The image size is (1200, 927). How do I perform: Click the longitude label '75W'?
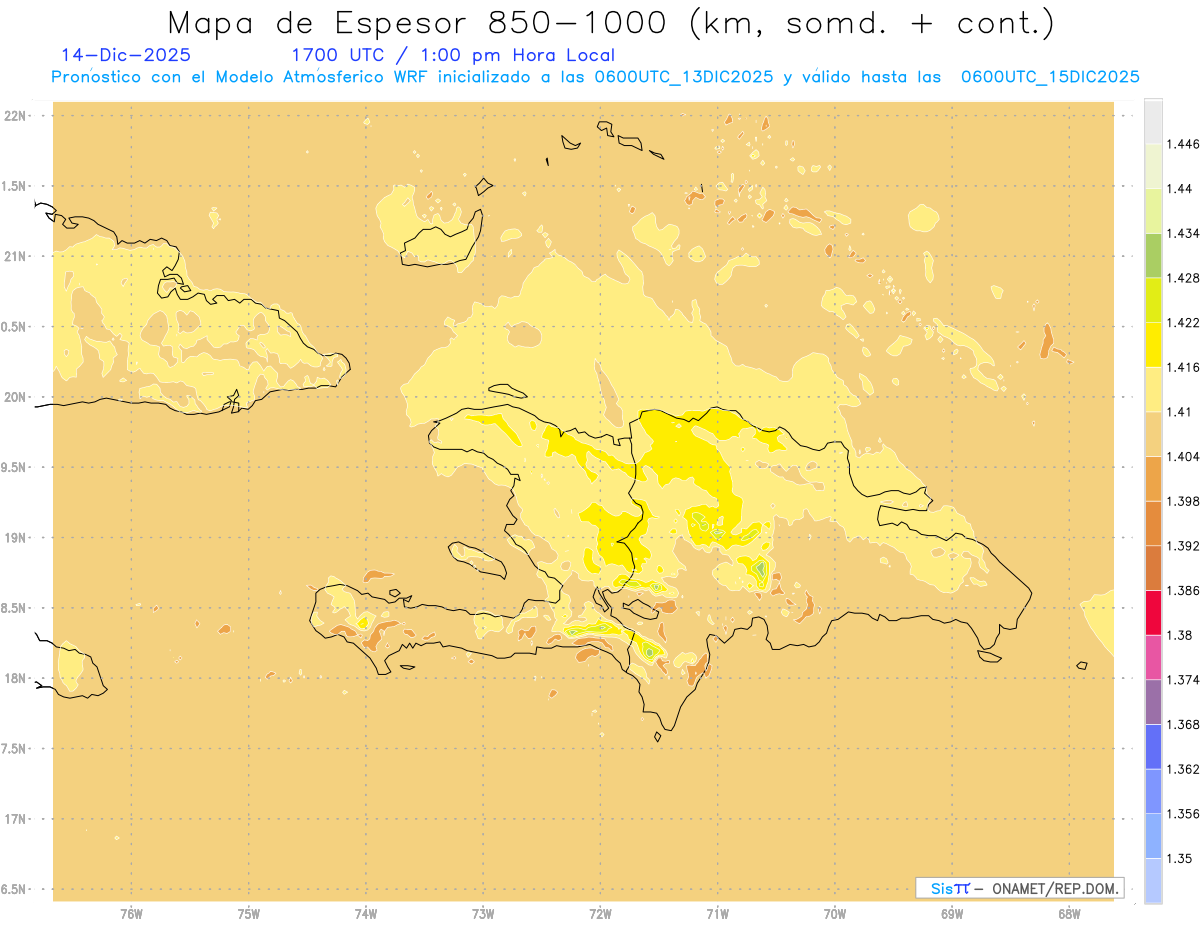(x=249, y=913)
